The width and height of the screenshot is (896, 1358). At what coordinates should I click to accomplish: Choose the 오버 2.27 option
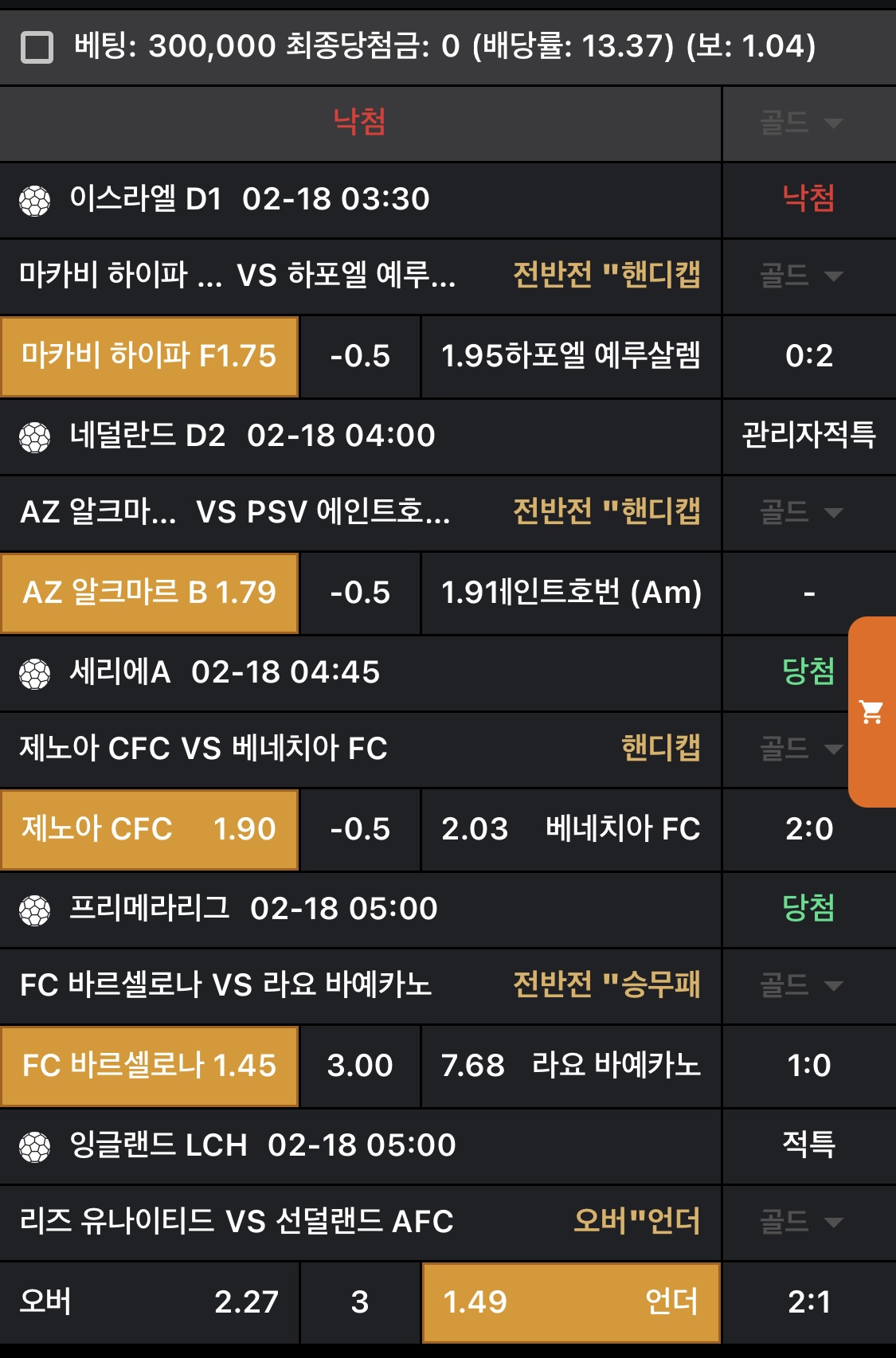click(x=150, y=1302)
